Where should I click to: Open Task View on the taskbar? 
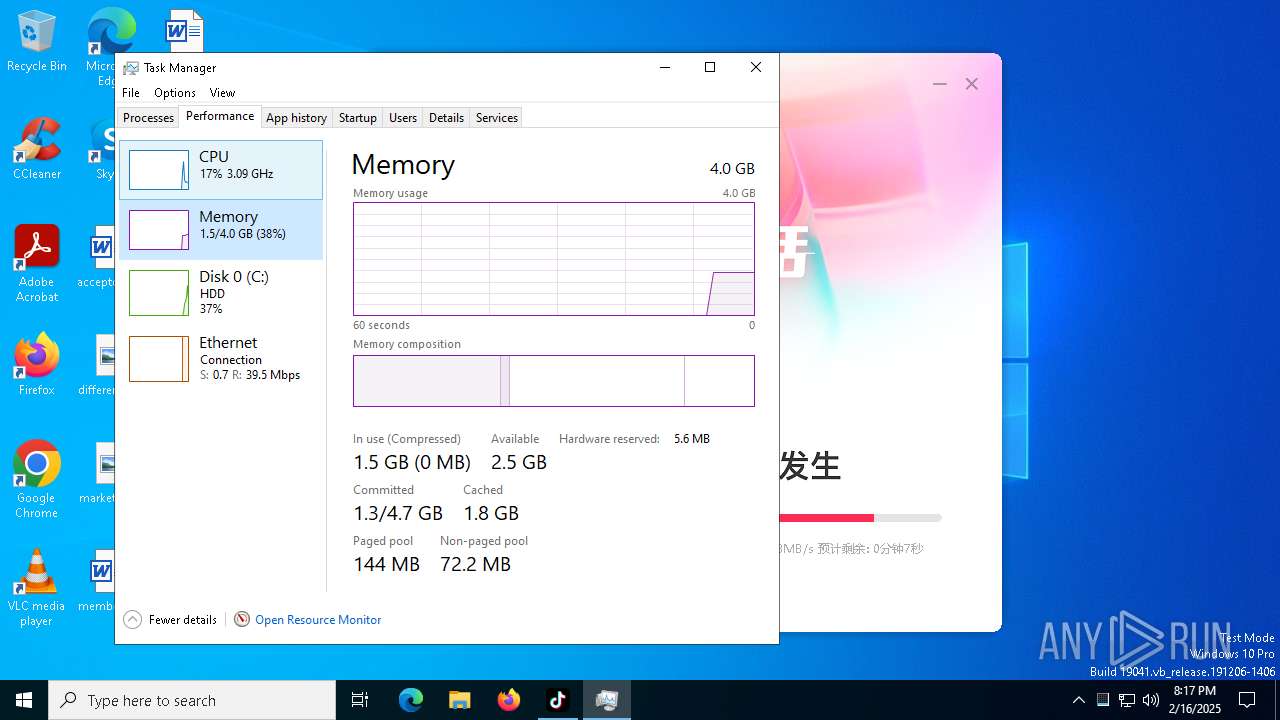click(360, 700)
